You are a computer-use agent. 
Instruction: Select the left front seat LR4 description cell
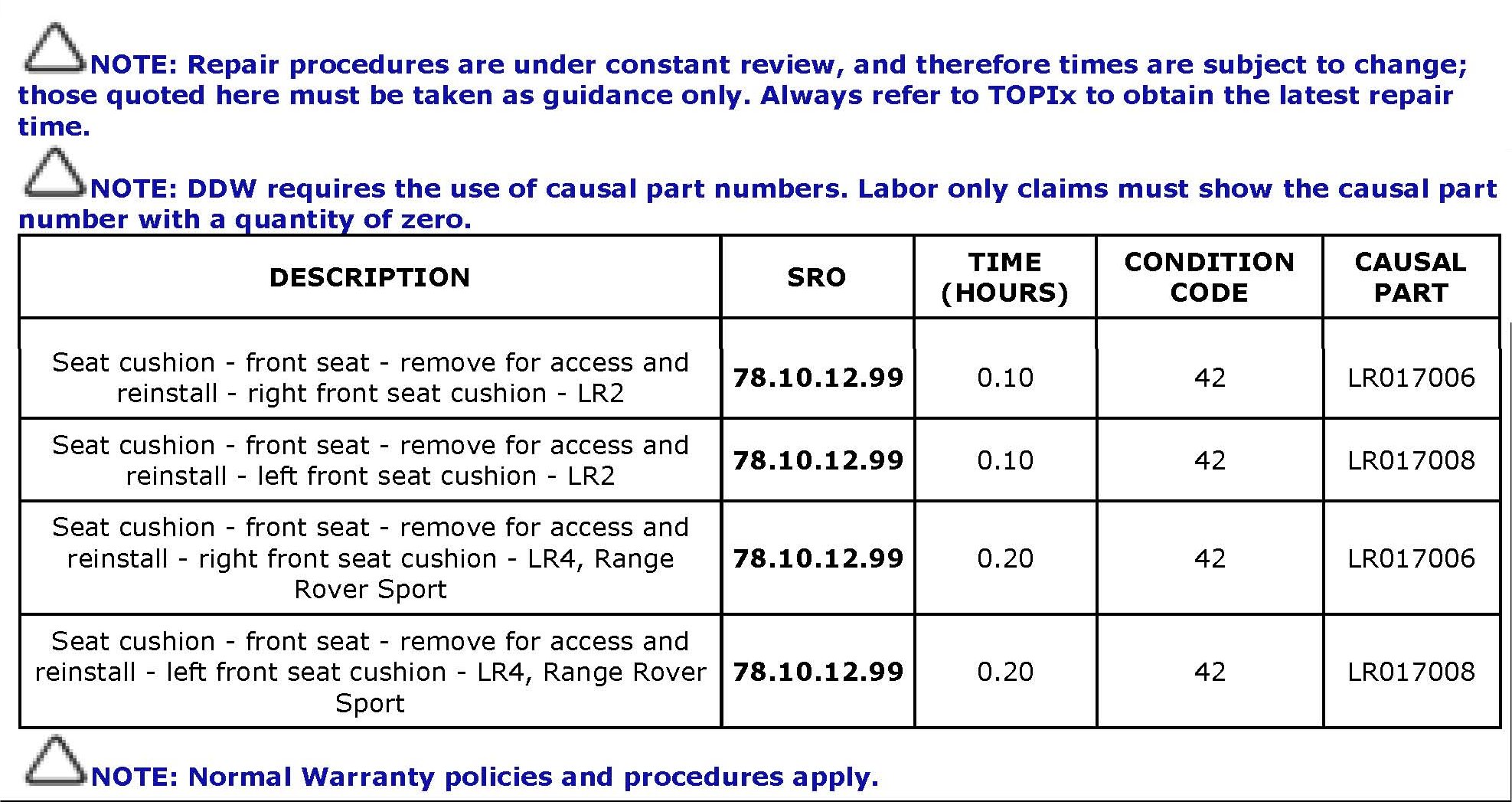[370, 672]
